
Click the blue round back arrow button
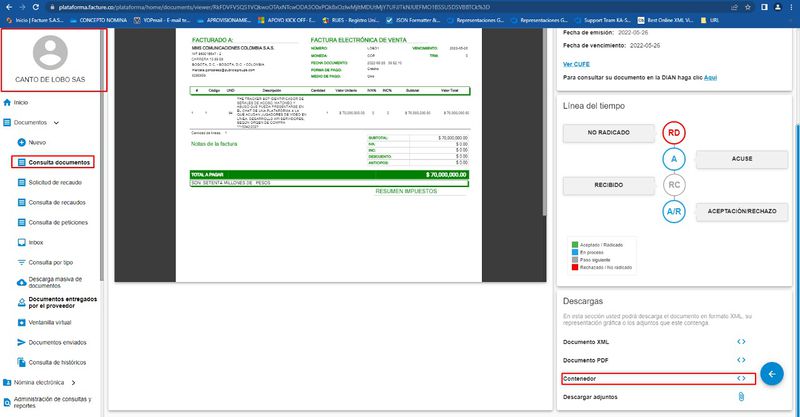click(x=771, y=374)
